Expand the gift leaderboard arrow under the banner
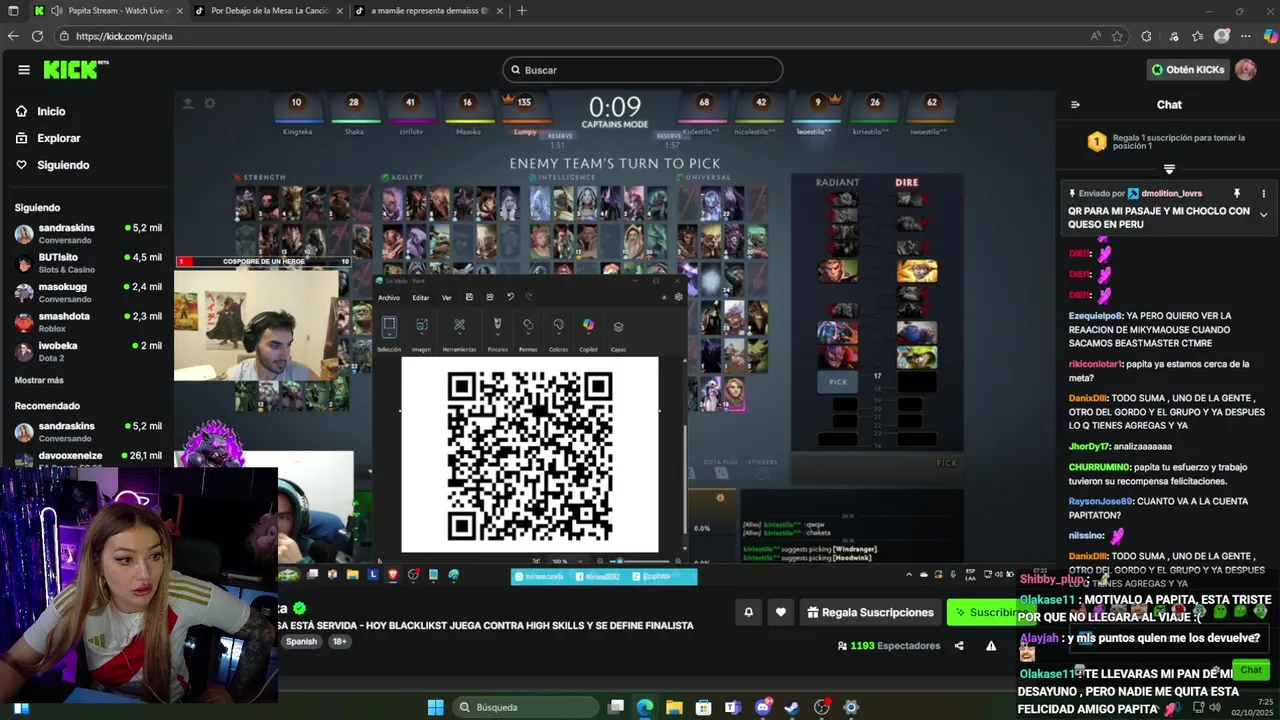The image size is (1280, 720). coord(1169,169)
